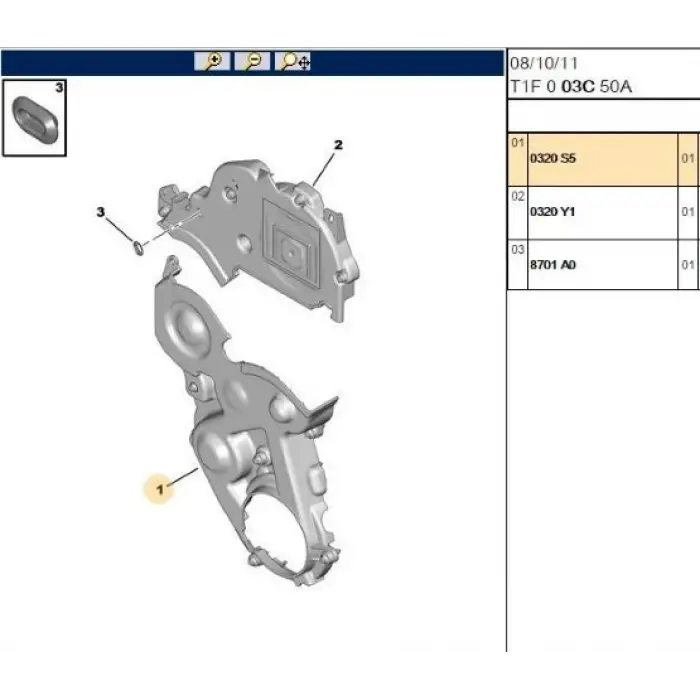Click row index 02 in parts table
The image size is (700, 700).
click(x=518, y=196)
